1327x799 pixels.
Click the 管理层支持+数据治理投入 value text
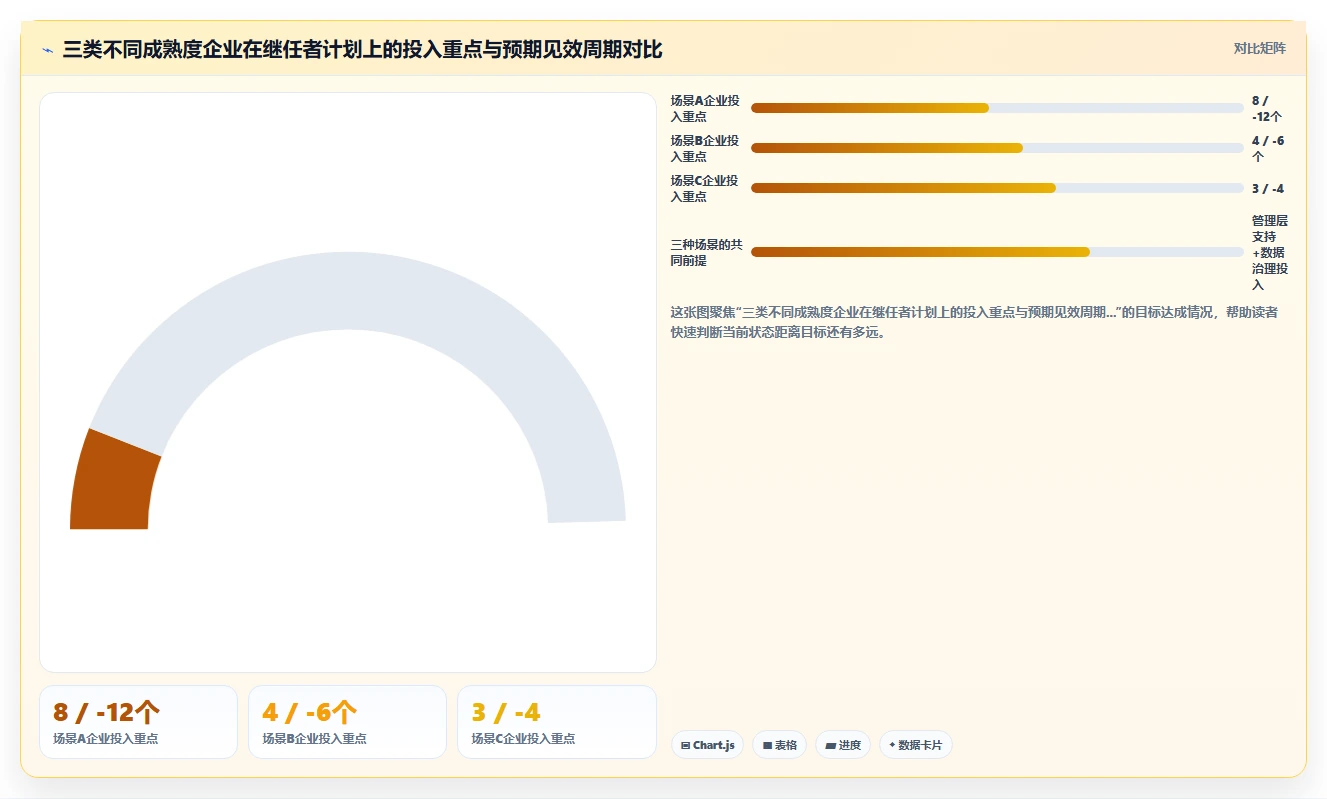click(1270, 252)
